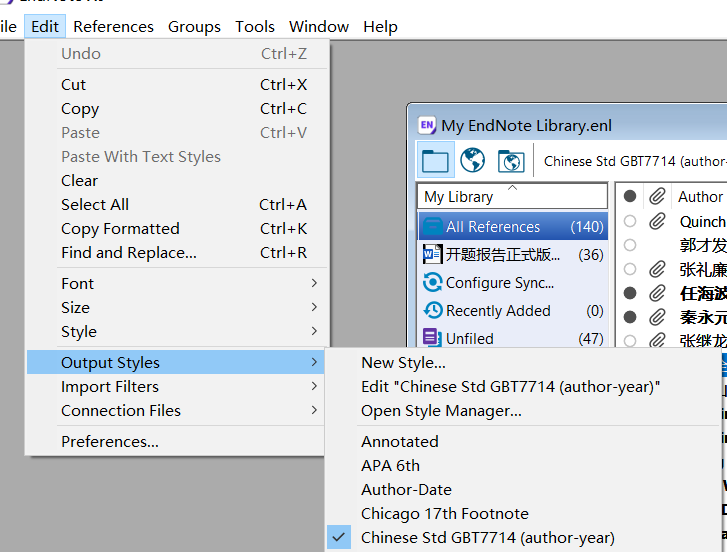Viewport: 727px width, 552px height.
Task: Click the Word document icon for 开题报告正式版
Action: tap(433, 254)
